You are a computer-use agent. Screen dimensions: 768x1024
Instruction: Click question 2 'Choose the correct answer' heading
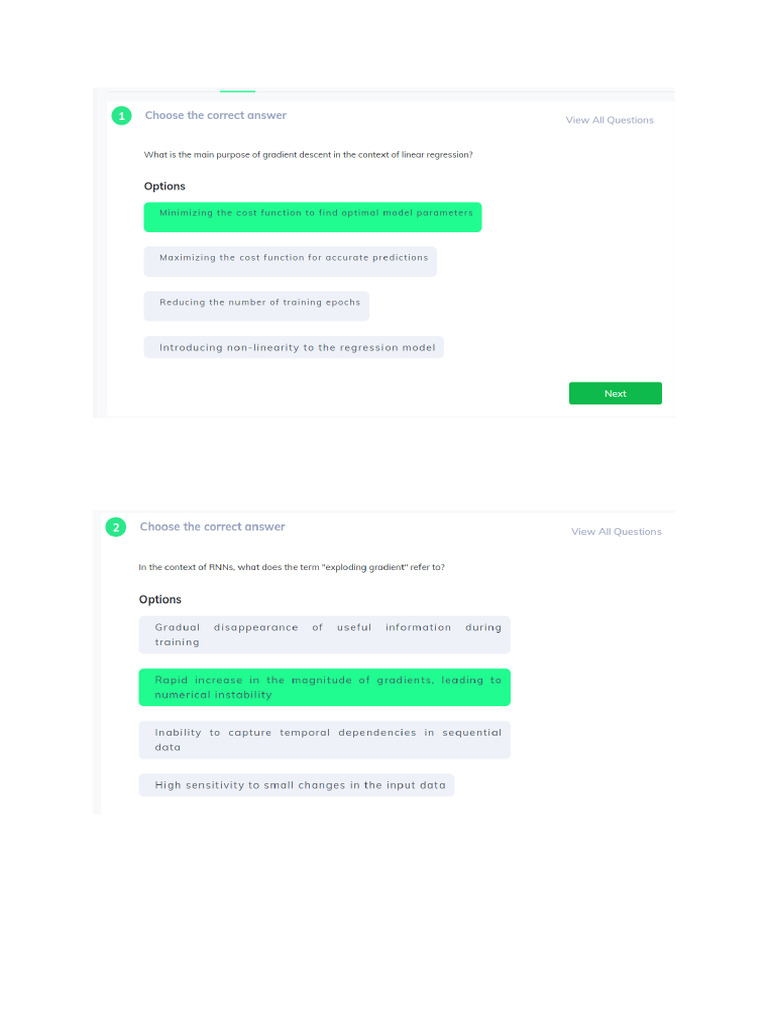212,527
